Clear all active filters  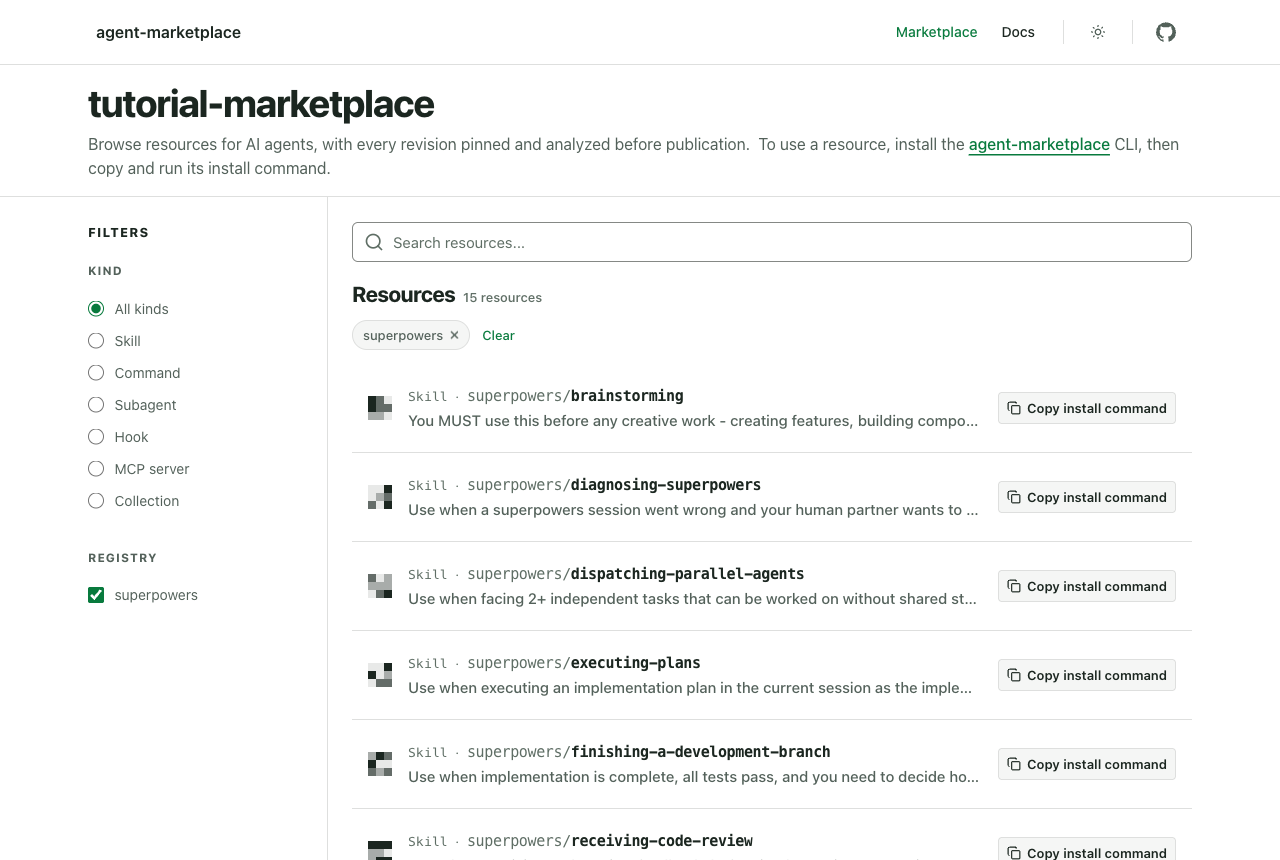coord(498,335)
